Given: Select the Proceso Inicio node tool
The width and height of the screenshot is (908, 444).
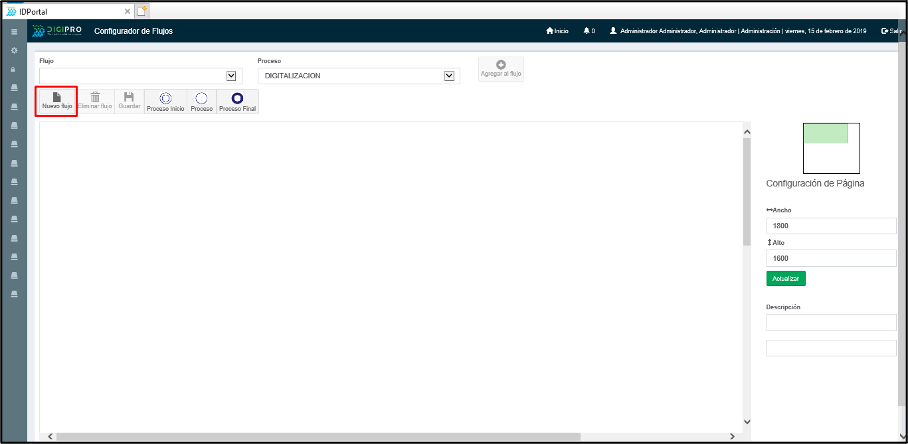Looking at the screenshot, I should [x=165, y=101].
